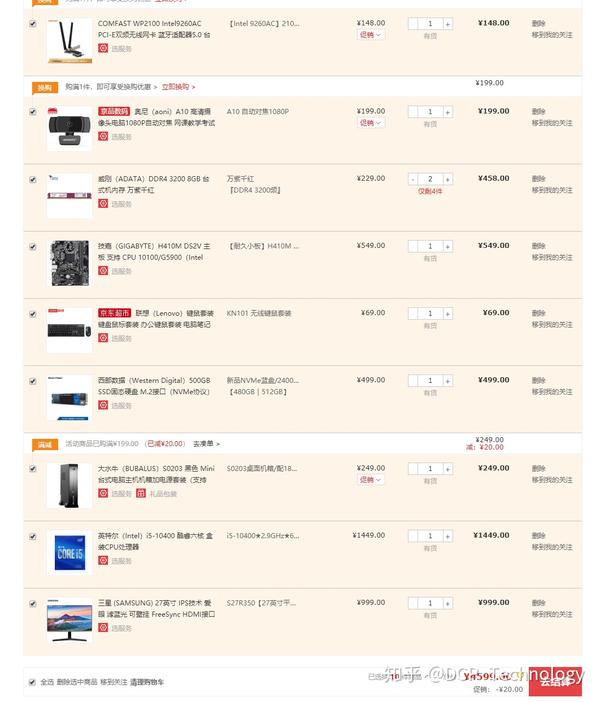Click the red service icon under Samsung monitor
Viewport: 600px width, 702px height.
click(x=103, y=628)
